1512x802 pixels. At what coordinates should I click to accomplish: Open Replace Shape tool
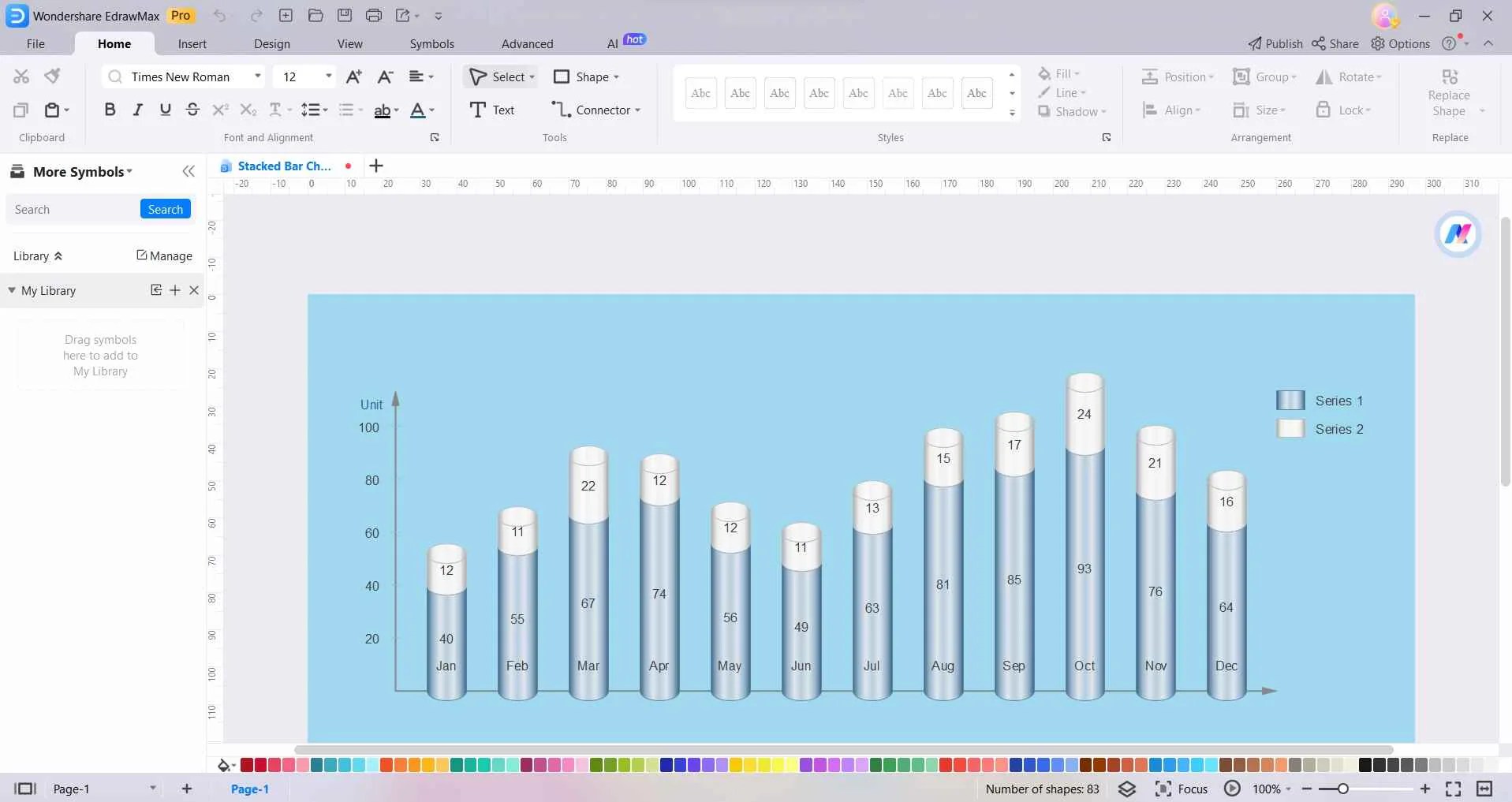tap(1450, 91)
